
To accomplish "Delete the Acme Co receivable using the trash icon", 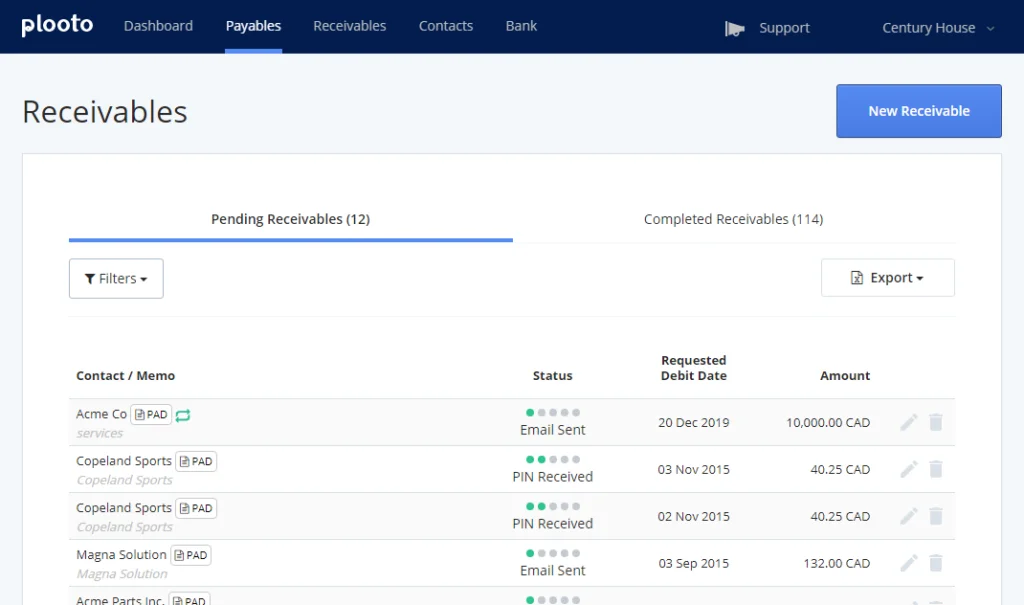I will [x=936, y=422].
